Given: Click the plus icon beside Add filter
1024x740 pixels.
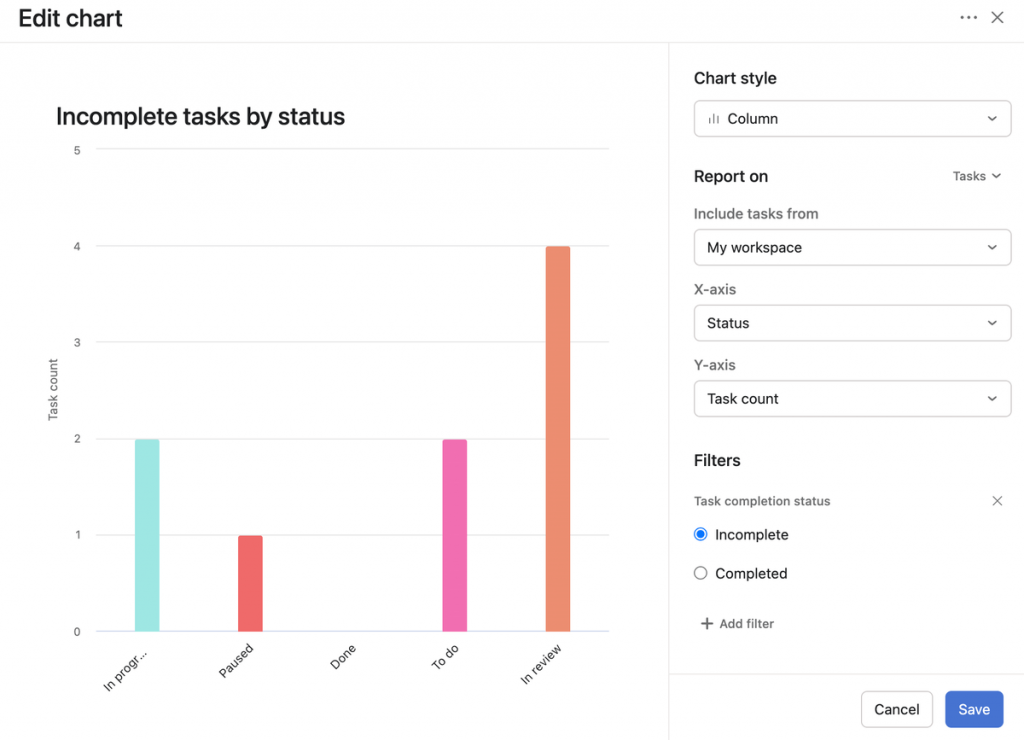Looking at the screenshot, I should point(707,624).
